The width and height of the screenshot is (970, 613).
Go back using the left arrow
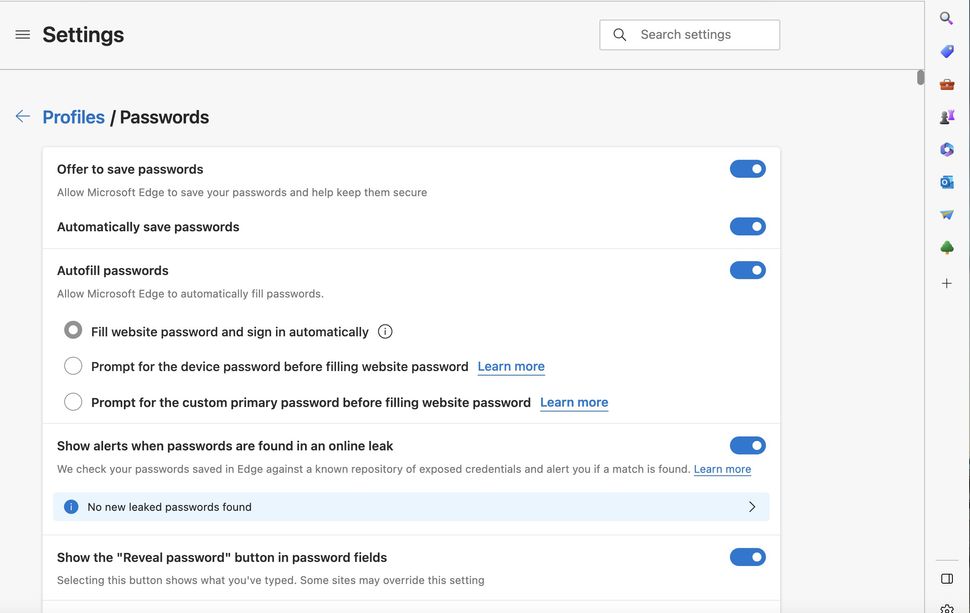tap(22, 117)
